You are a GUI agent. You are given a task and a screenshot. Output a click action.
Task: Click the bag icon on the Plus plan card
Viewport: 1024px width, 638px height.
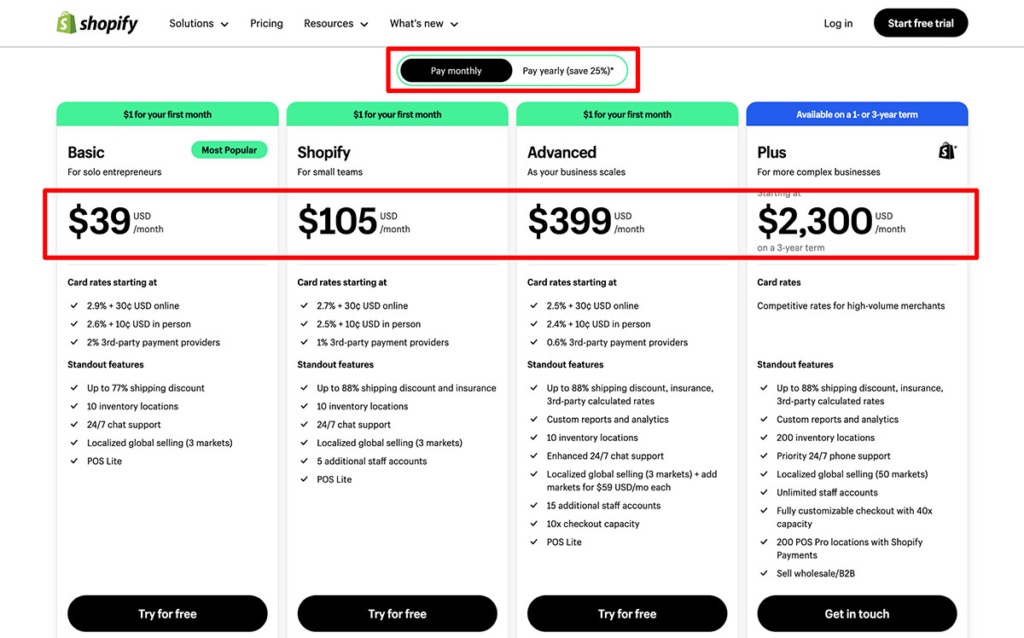[x=944, y=152]
